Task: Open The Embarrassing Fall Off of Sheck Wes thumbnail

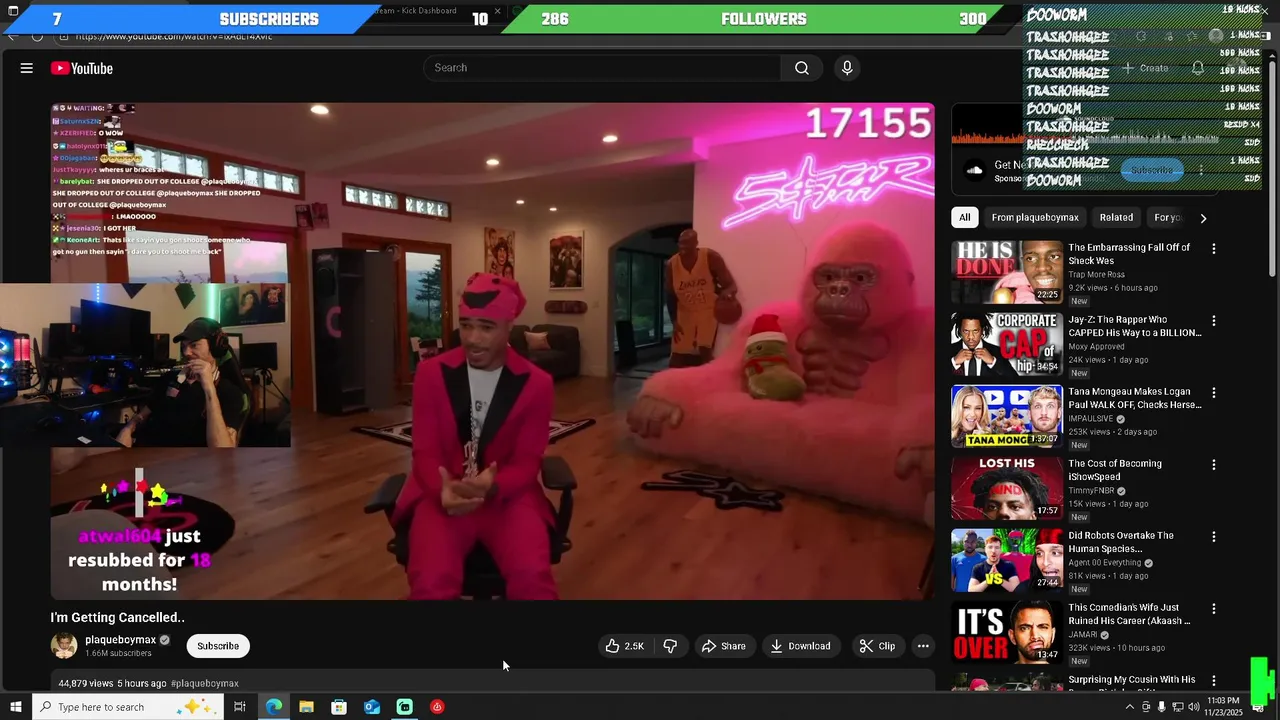Action: [x=1007, y=272]
